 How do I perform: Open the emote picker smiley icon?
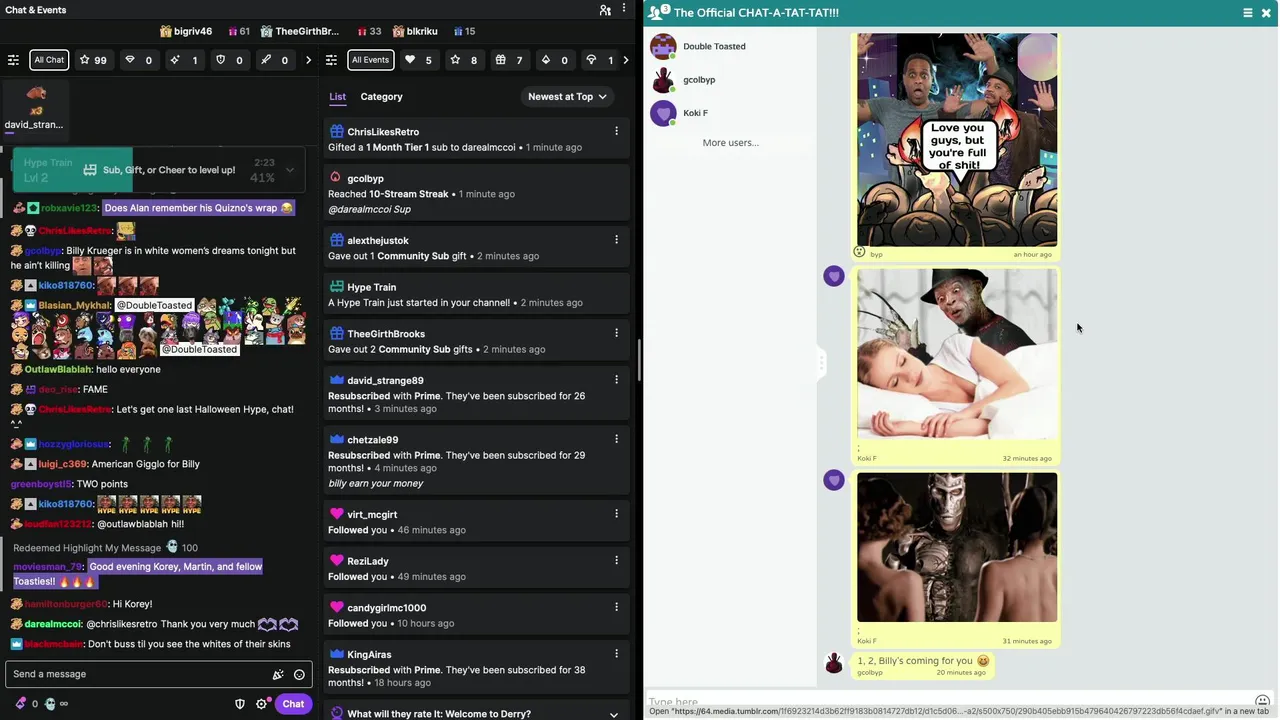click(299, 674)
